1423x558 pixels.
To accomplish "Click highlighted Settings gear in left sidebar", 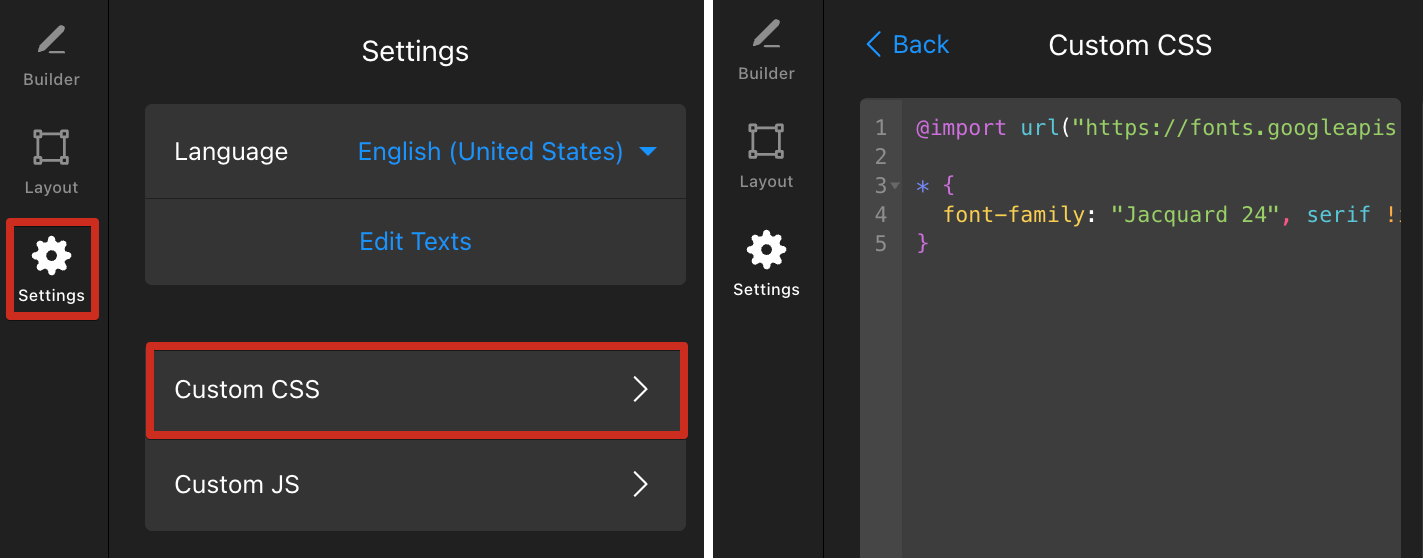I will [x=51, y=257].
